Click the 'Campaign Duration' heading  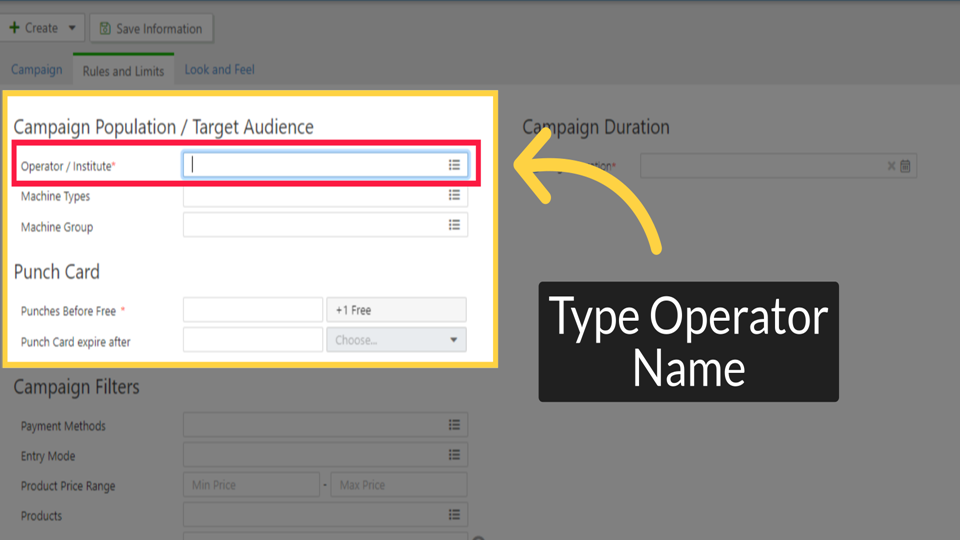coord(596,127)
